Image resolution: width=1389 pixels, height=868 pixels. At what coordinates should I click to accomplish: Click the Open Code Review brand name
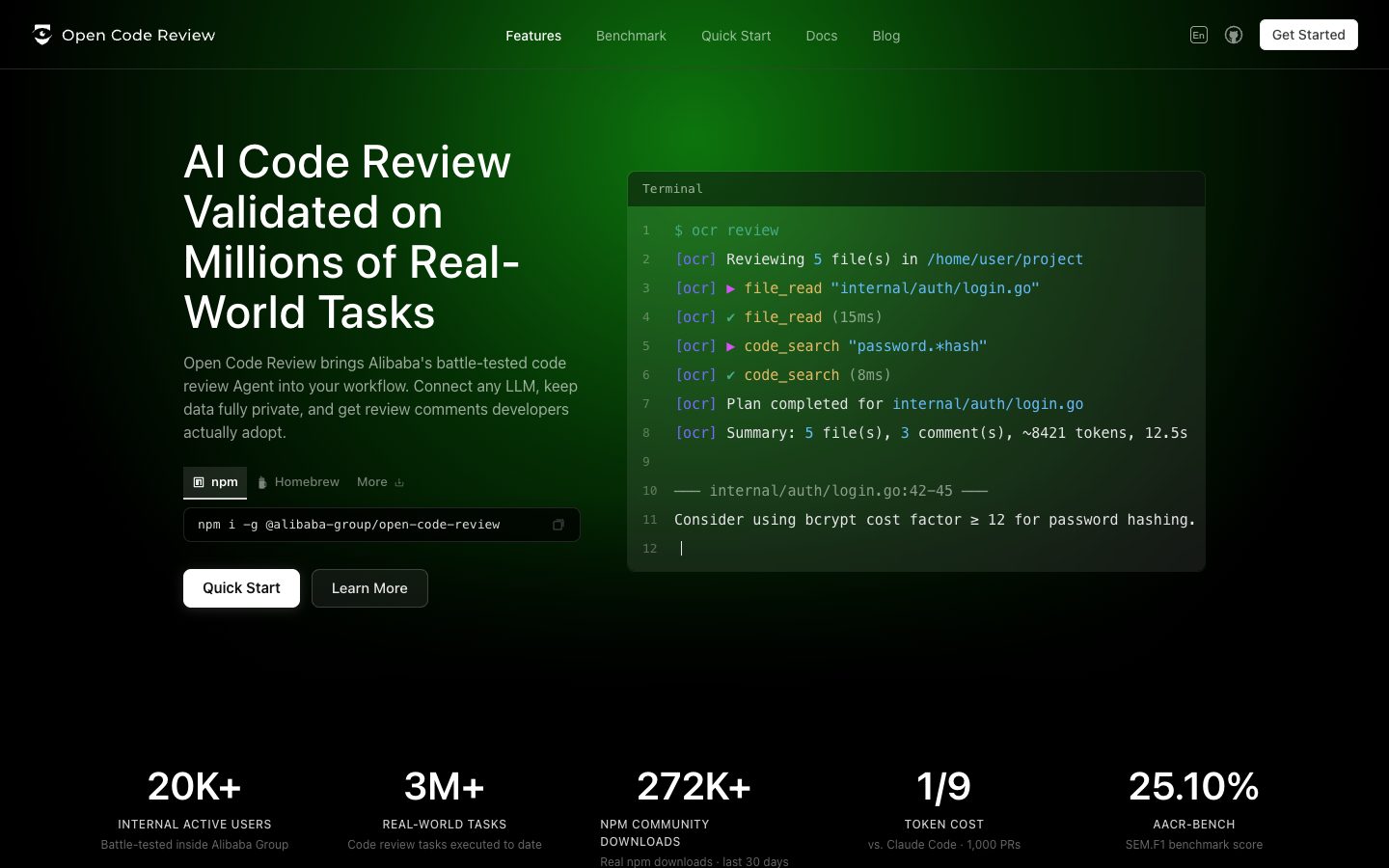[139, 35]
